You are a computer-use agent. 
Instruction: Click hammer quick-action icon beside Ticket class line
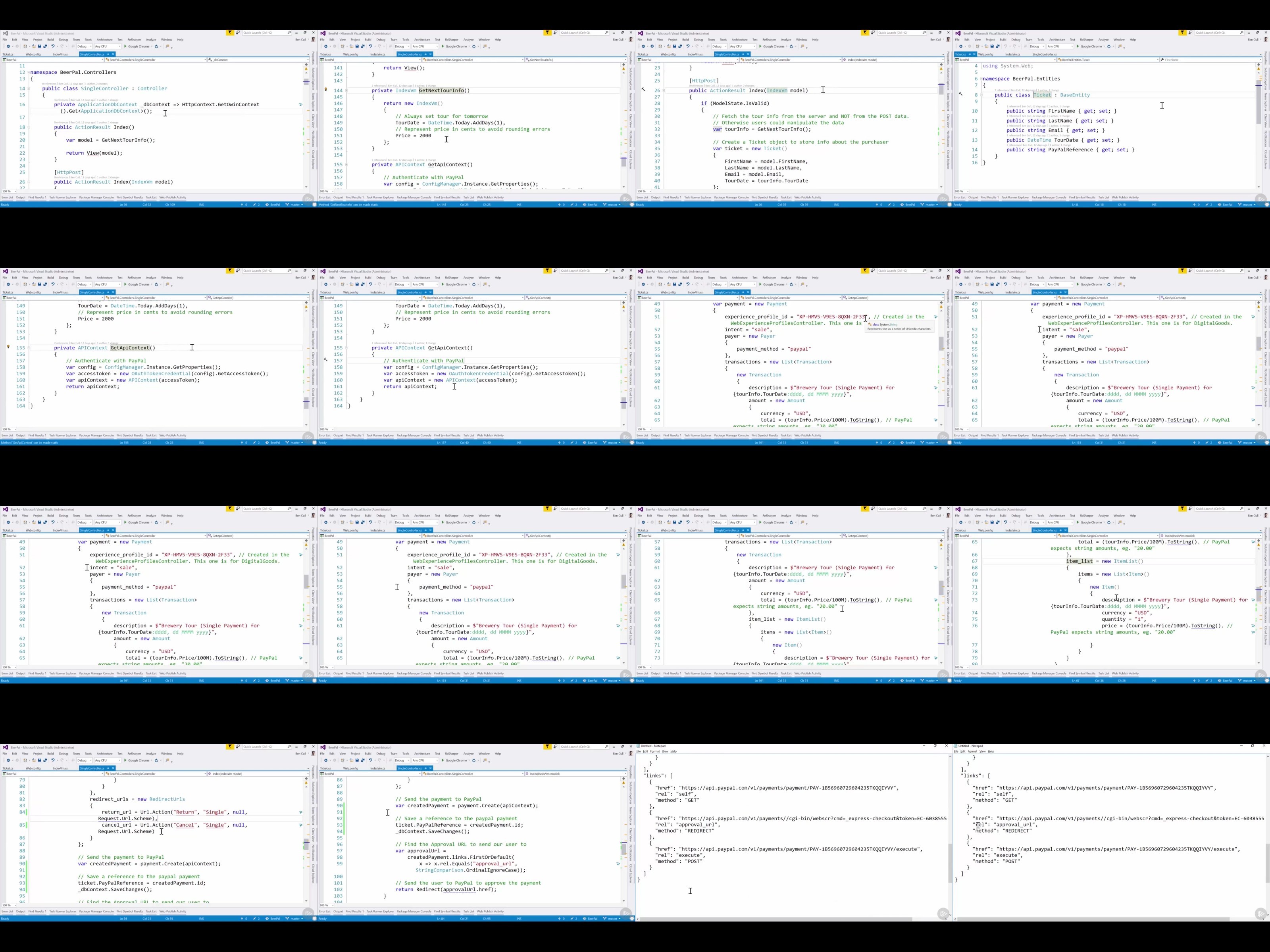coord(960,94)
